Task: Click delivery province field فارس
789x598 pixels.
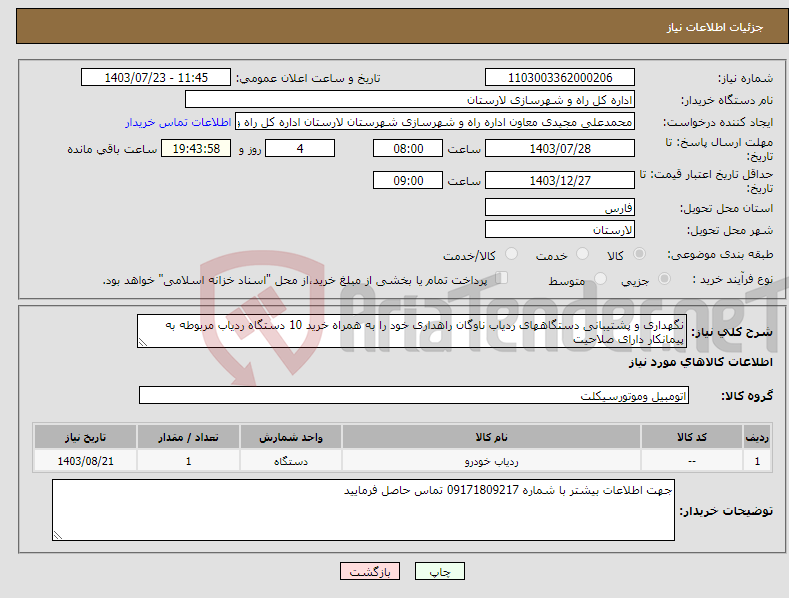Action: pos(560,207)
